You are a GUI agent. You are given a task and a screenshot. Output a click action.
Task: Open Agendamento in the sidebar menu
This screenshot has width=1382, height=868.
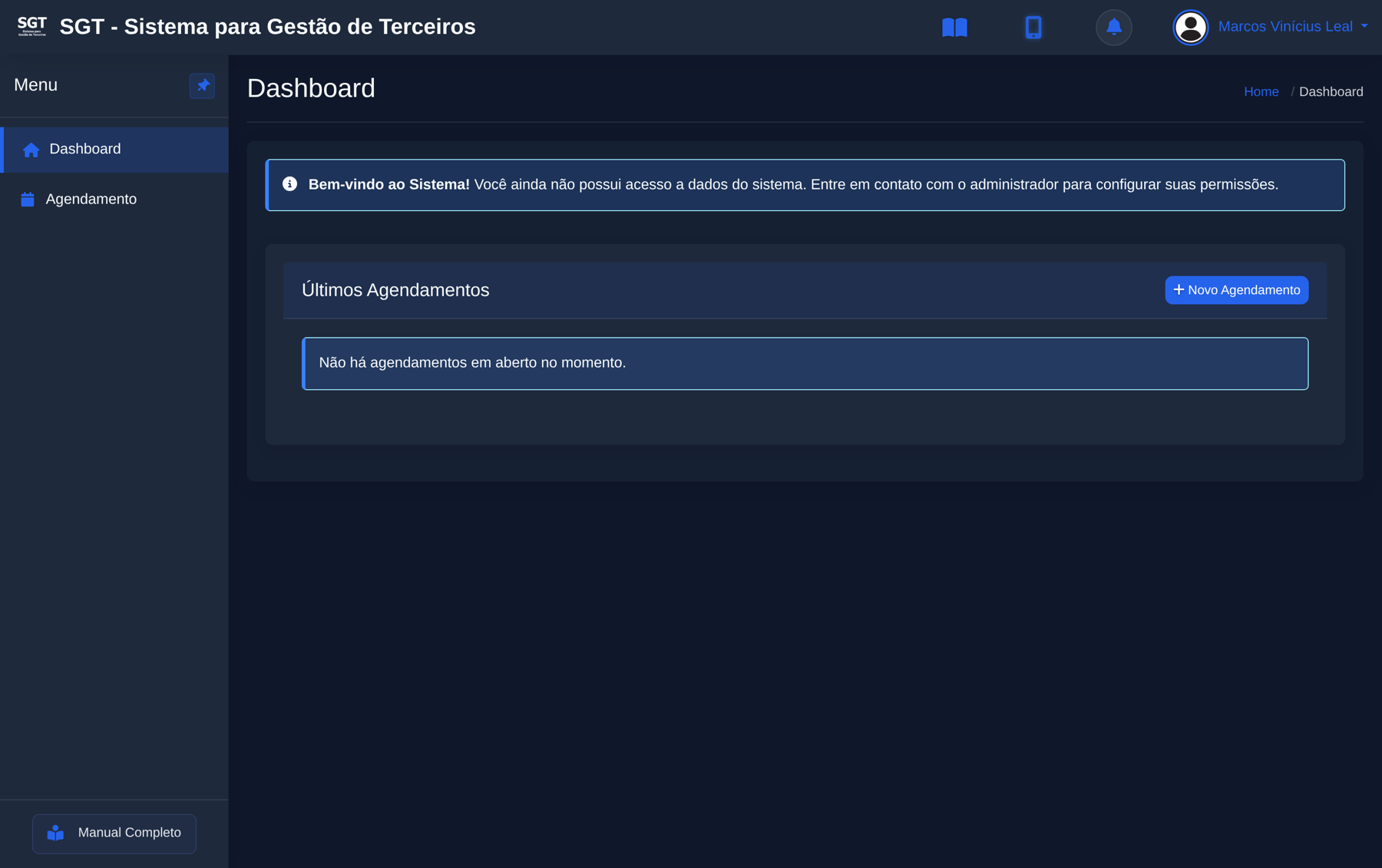(x=114, y=200)
